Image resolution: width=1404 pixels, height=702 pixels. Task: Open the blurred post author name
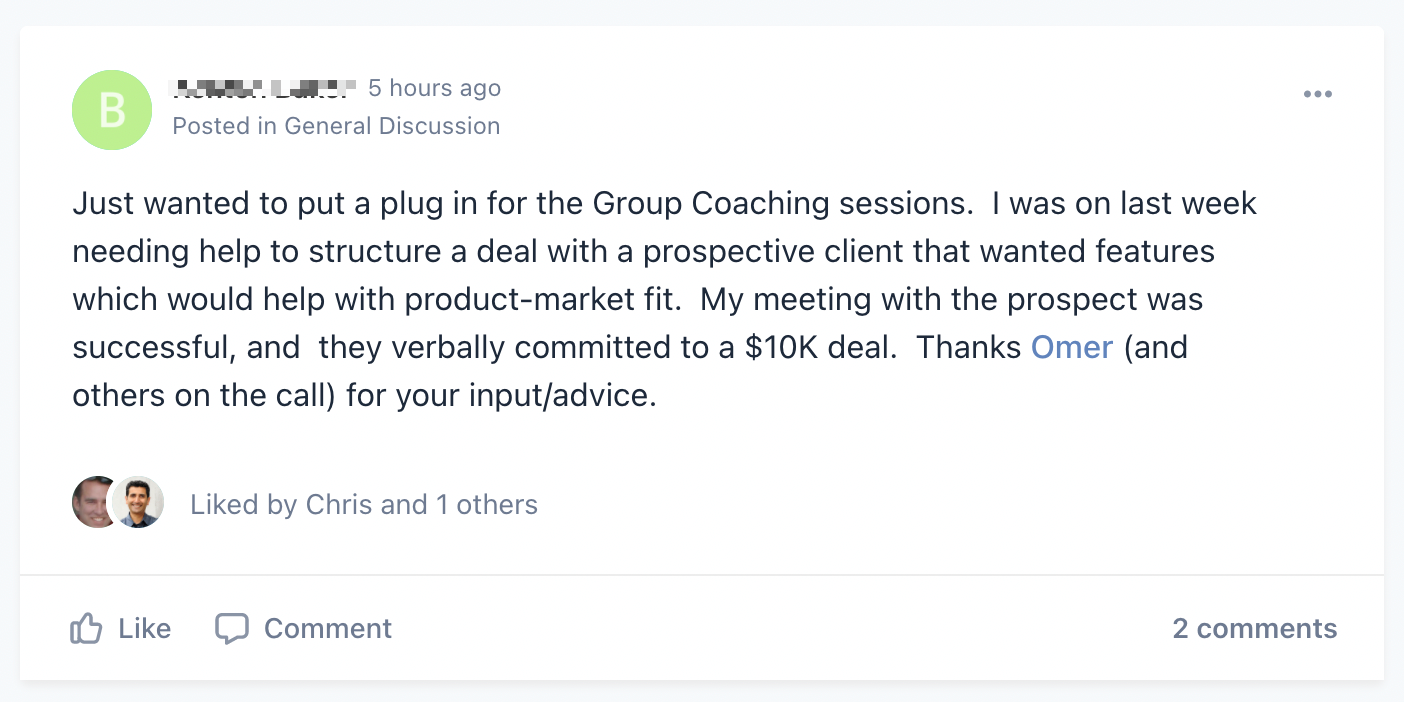264,88
